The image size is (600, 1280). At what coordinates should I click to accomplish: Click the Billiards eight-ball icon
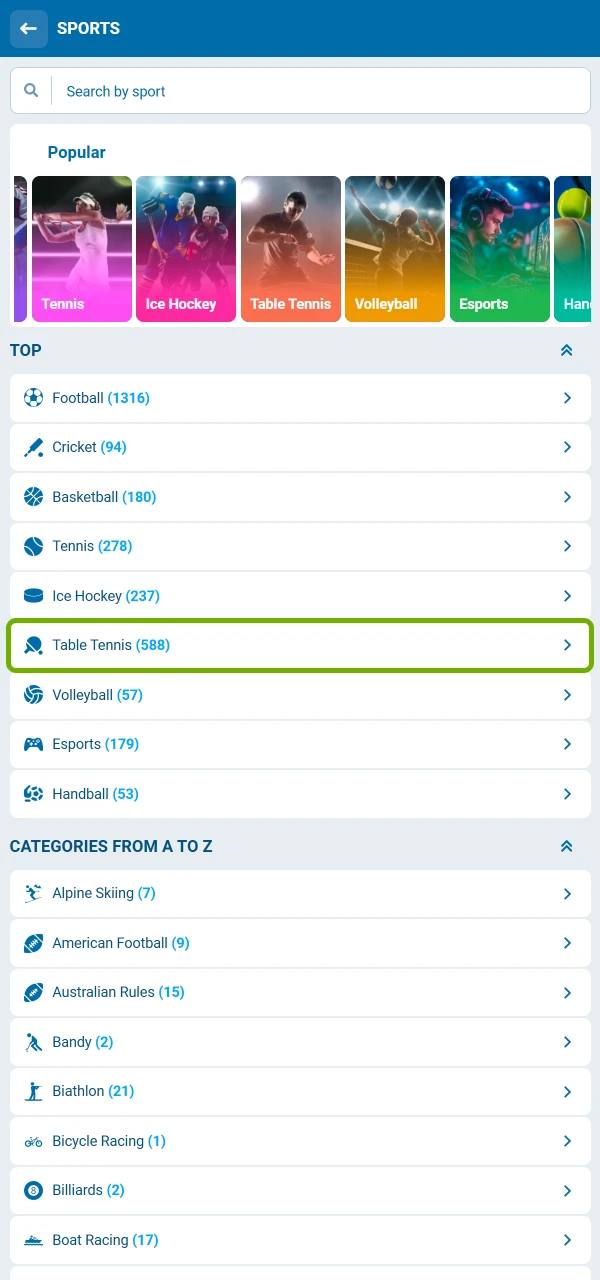tap(34, 1190)
